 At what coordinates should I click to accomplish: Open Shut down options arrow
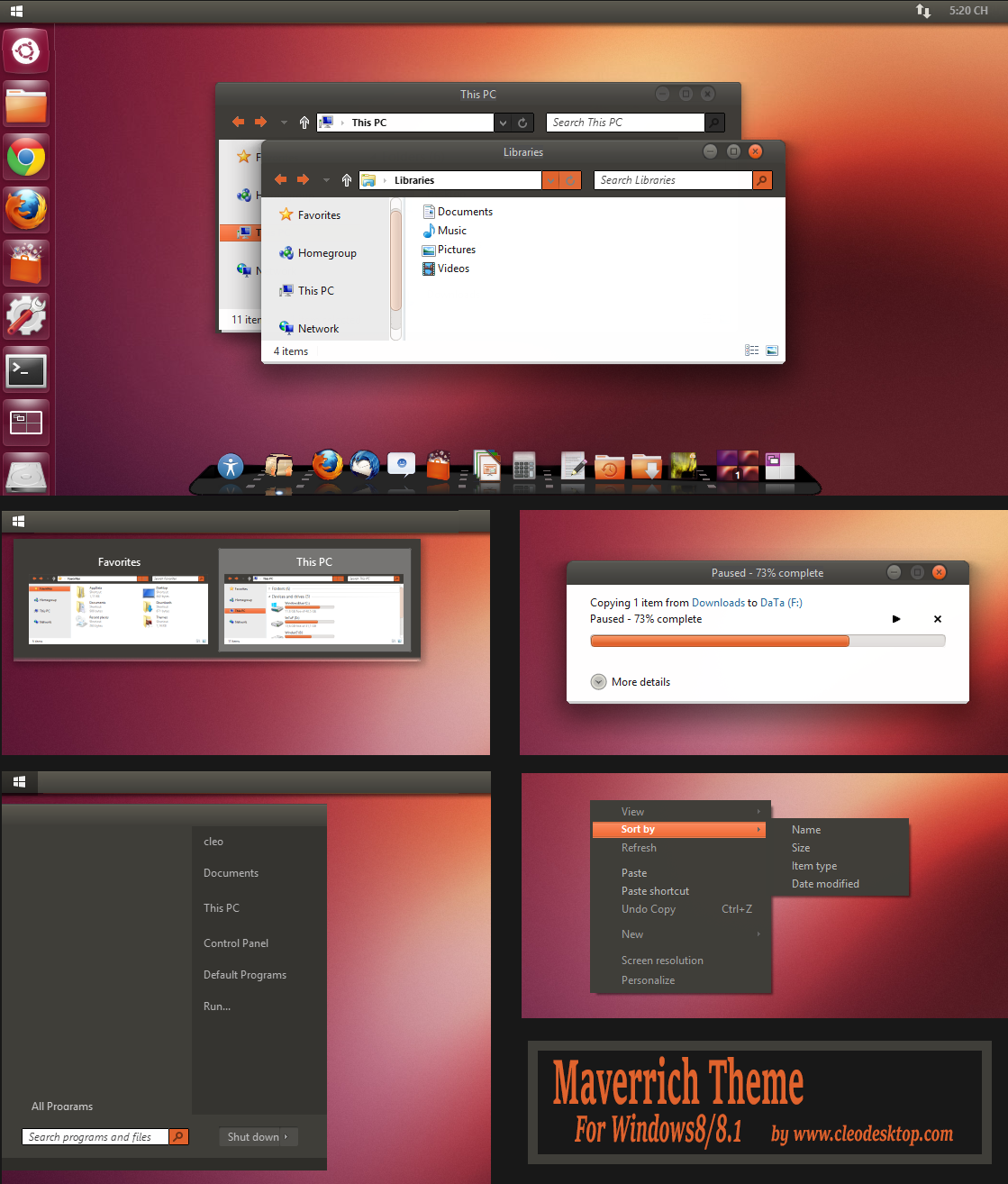[x=286, y=1137]
